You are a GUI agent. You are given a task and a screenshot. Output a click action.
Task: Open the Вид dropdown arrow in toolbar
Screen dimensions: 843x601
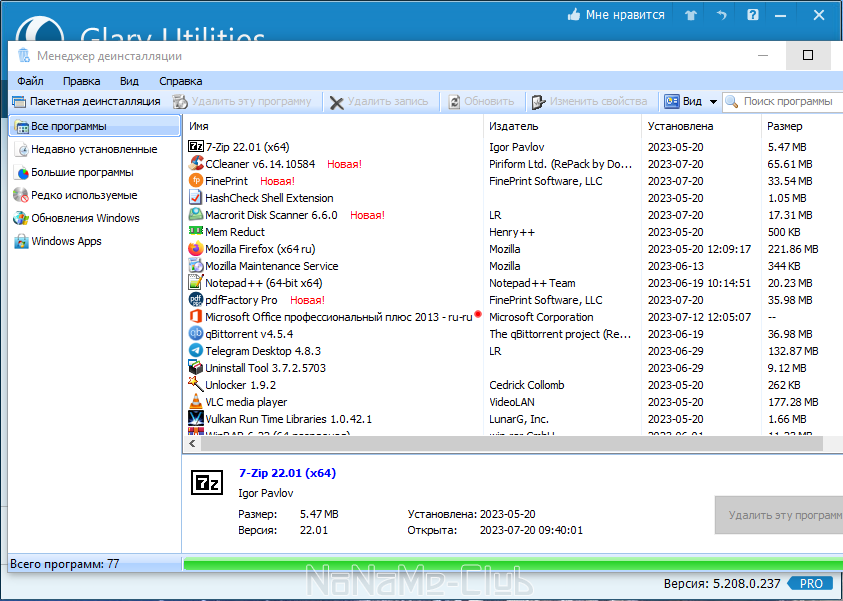713,102
